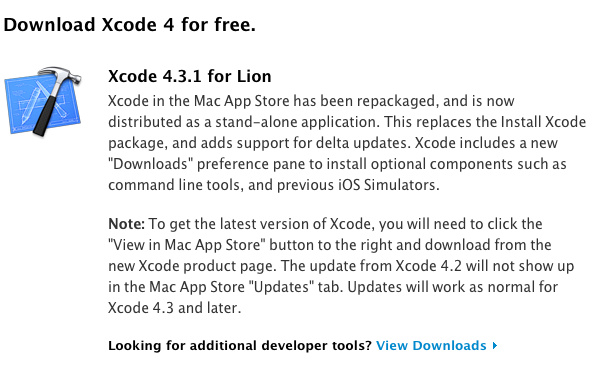The image size is (595, 377).
Task: Click the quoted "Updates" tab mention
Action: pos(281,287)
